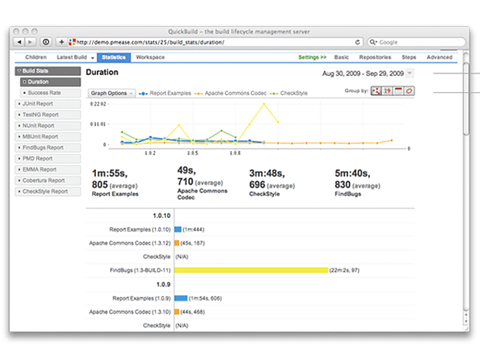Expand the Latest Build dropdown arrow
Viewport: 480px width, 360px height.
(92, 58)
